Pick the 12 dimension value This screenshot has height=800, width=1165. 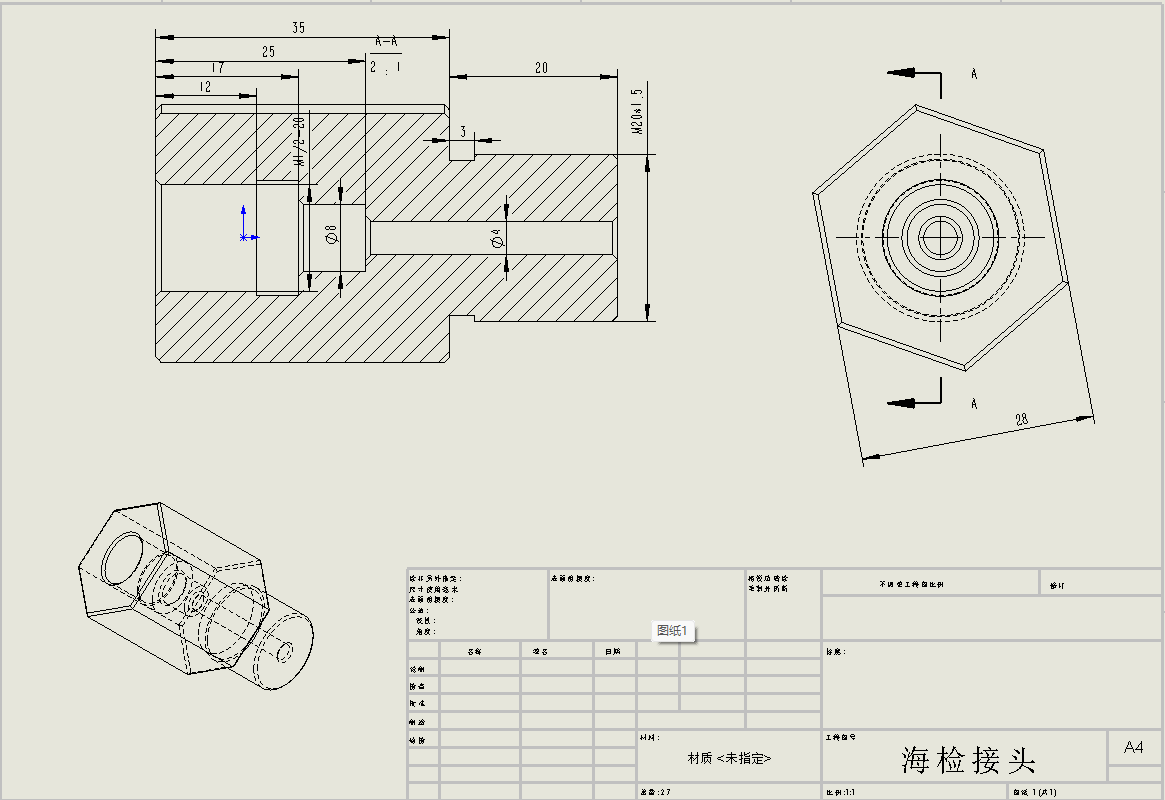[205, 87]
